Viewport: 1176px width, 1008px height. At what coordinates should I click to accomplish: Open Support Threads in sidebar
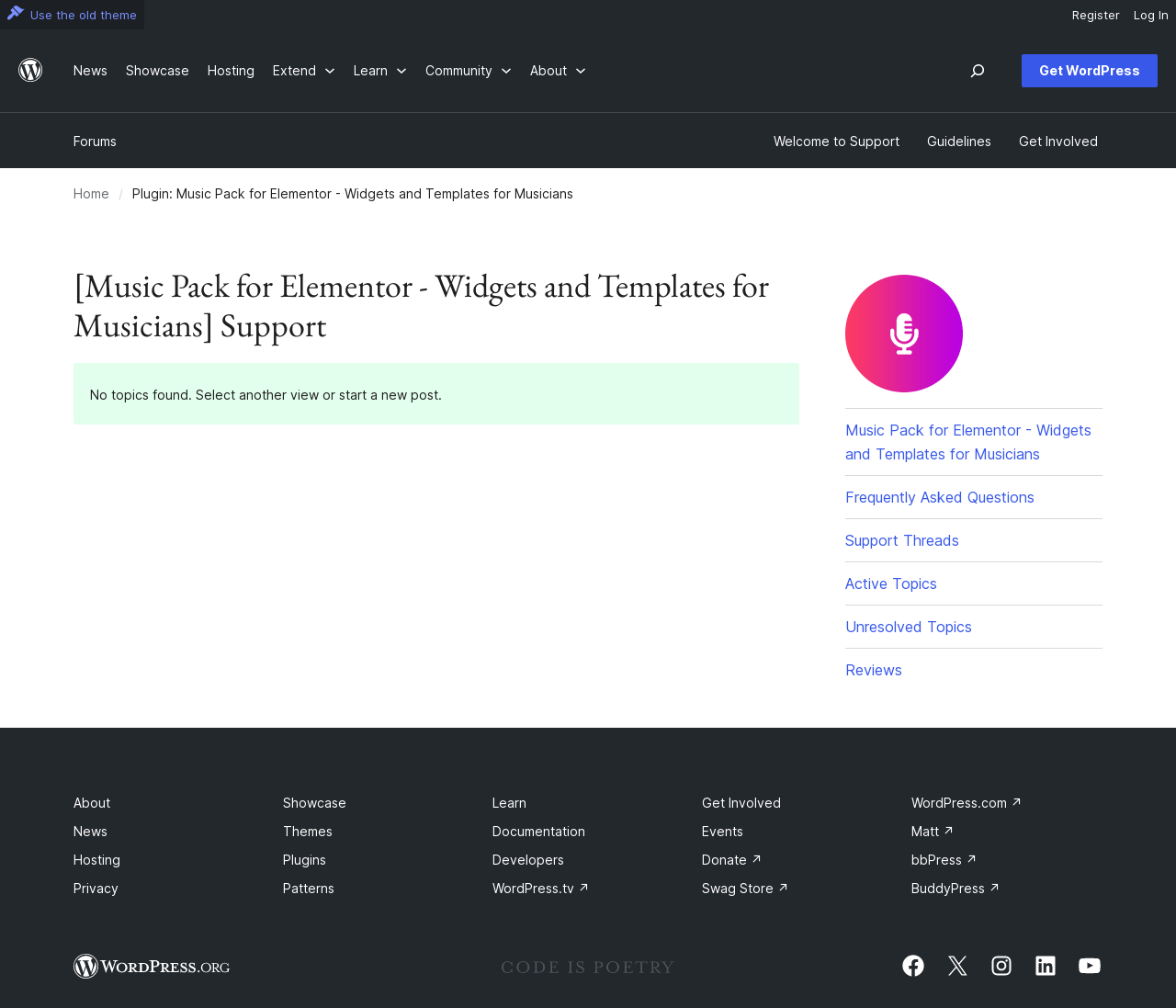click(x=901, y=540)
